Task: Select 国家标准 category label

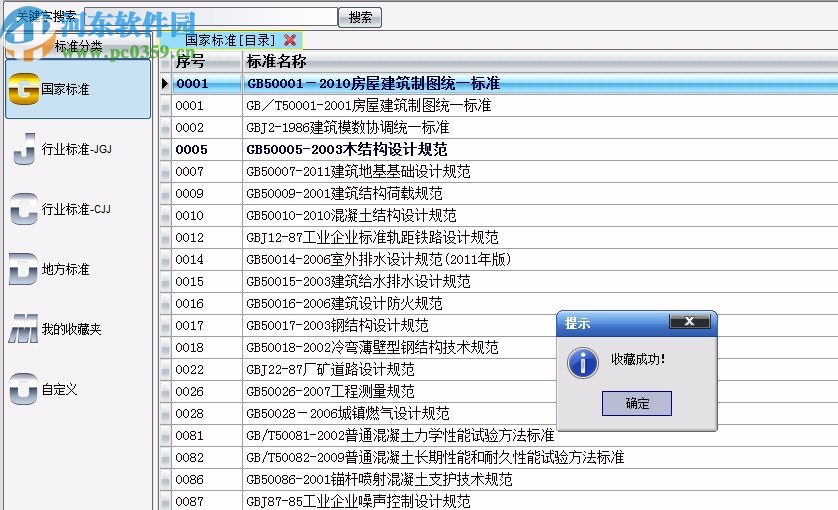Action: (x=65, y=89)
